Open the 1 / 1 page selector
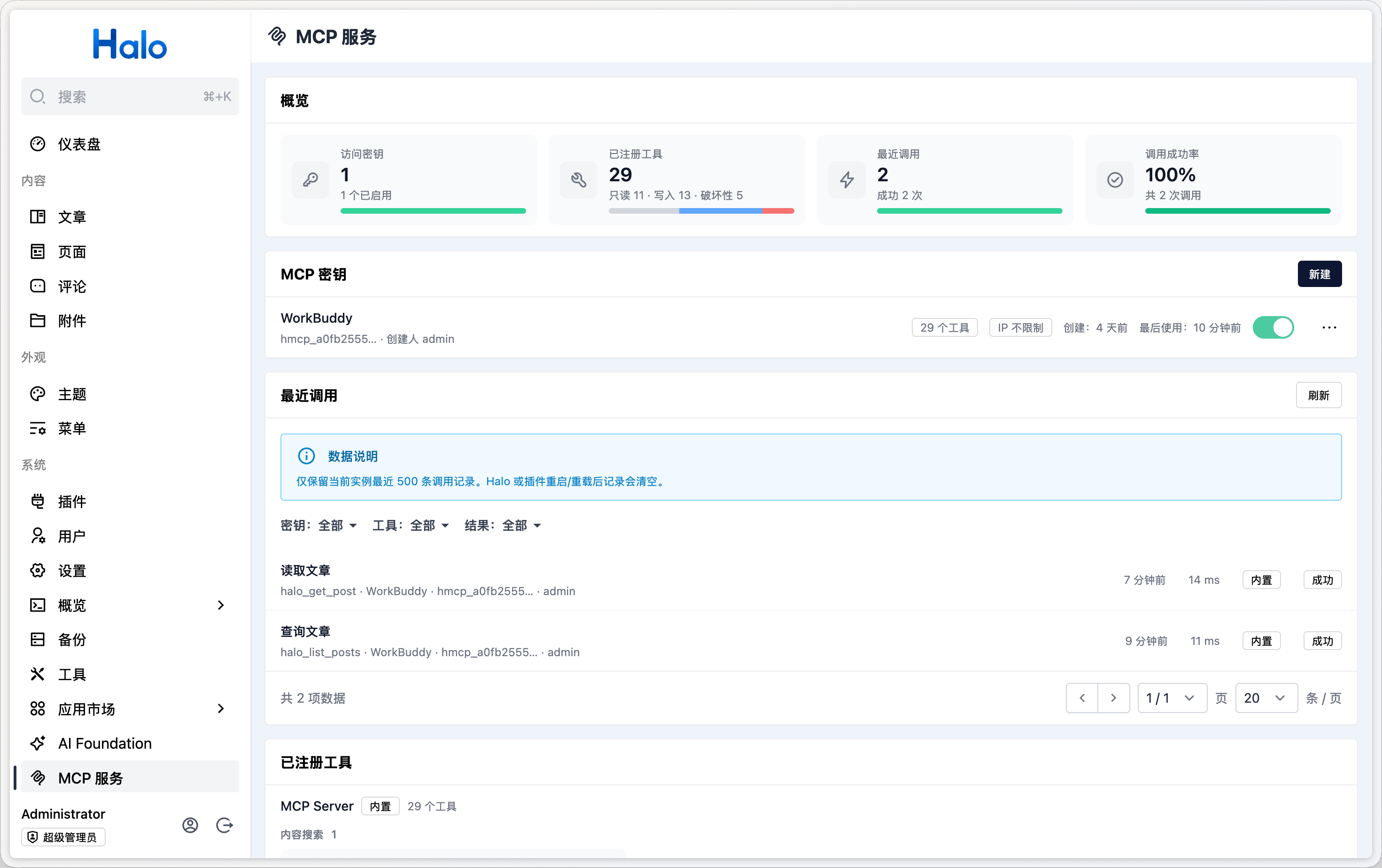 pyautogui.click(x=1172, y=697)
